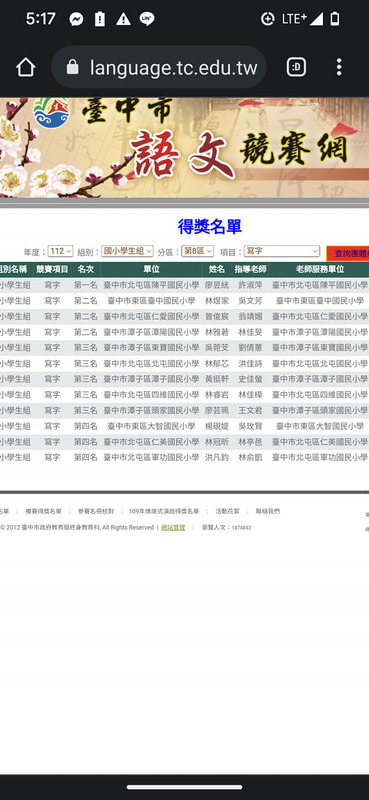This screenshot has width=369, height=800.
Task: Click the 單位 column header
Action: (x=151, y=269)
